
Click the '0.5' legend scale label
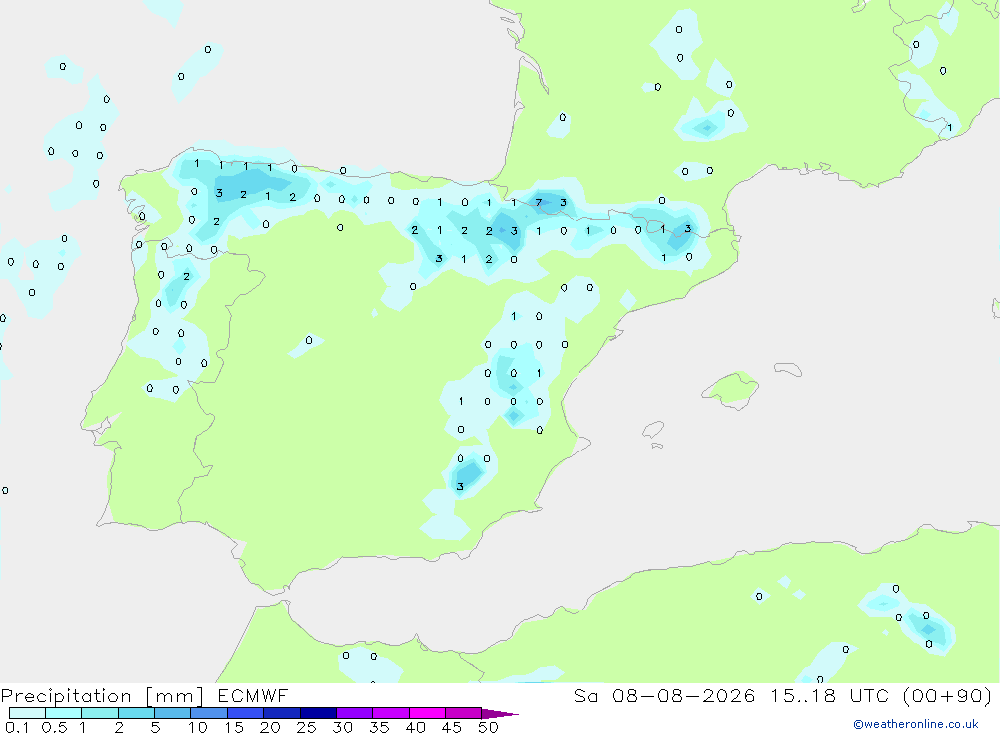click(x=54, y=727)
